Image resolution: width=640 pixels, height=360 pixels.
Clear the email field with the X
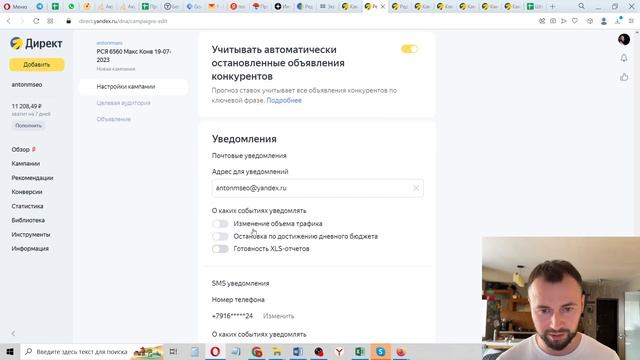(x=416, y=188)
